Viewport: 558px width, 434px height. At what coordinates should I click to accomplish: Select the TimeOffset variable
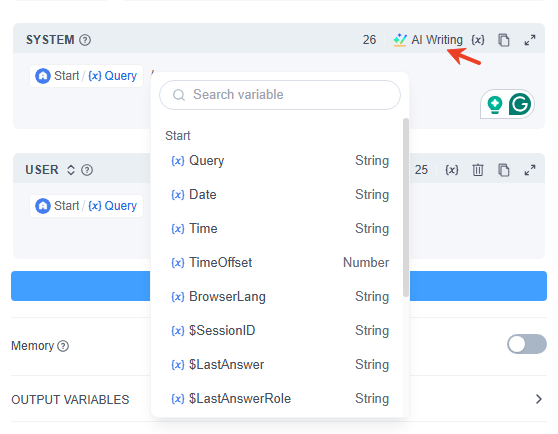(x=280, y=263)
